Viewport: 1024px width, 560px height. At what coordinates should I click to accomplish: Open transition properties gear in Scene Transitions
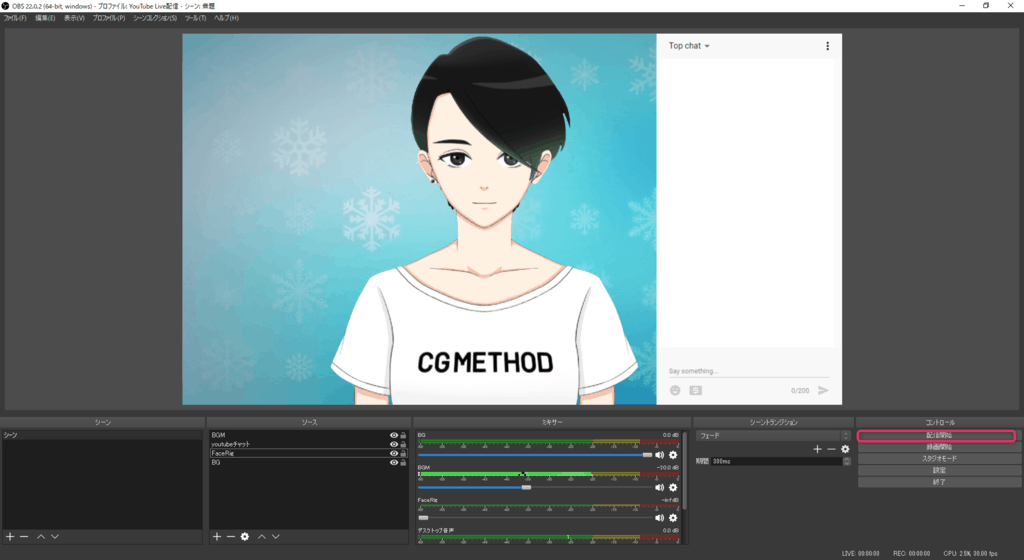[845, 449]
